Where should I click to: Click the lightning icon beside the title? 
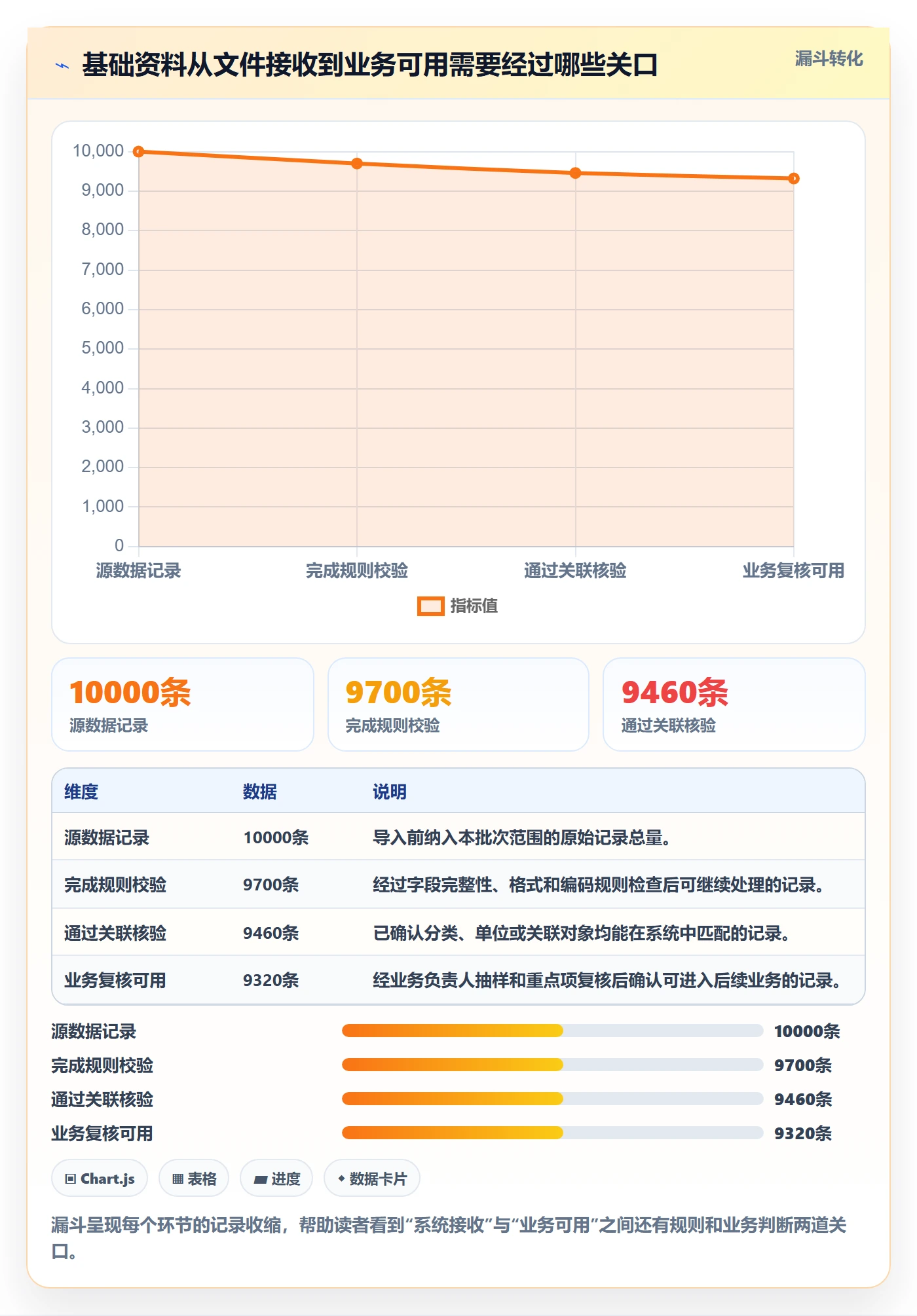click(62, 65)
